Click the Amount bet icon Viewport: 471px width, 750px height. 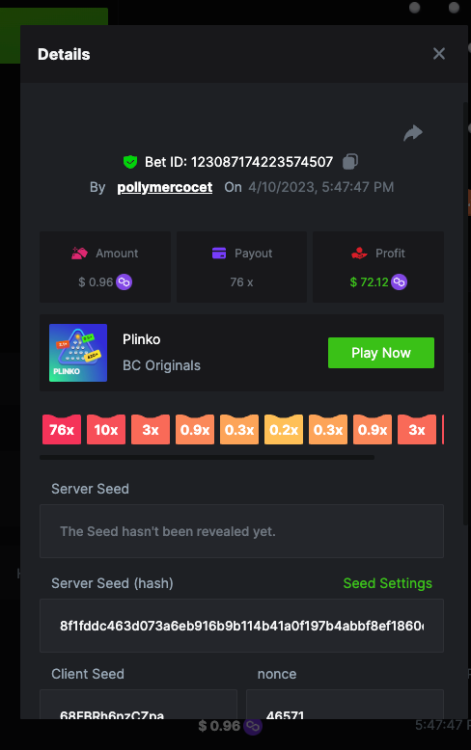coord(79,253)
